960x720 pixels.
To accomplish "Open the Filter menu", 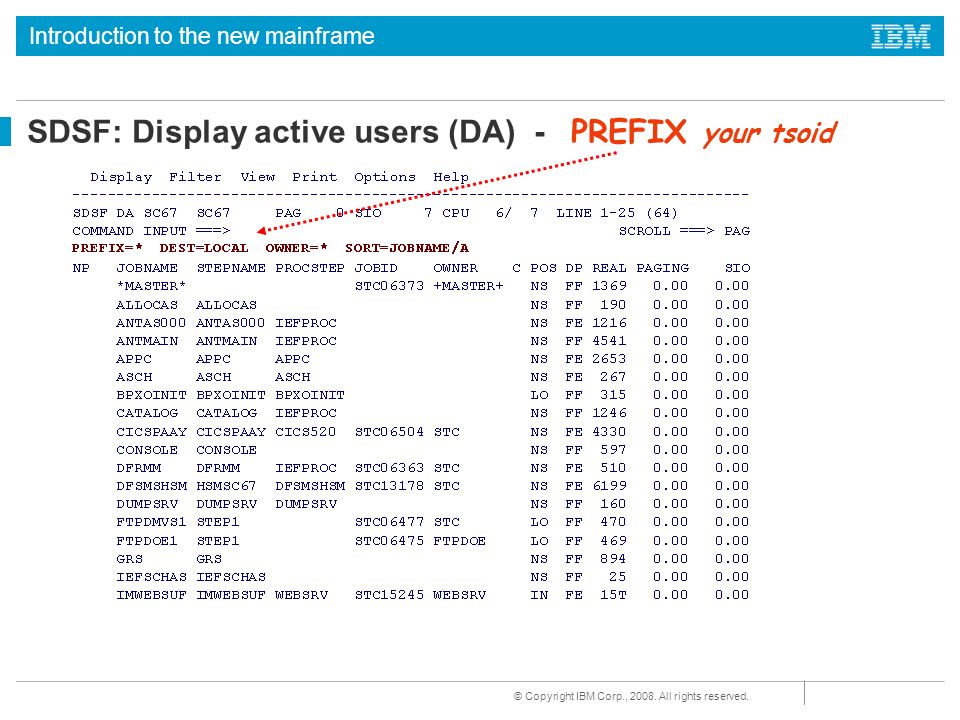I will tap(195, 177).
